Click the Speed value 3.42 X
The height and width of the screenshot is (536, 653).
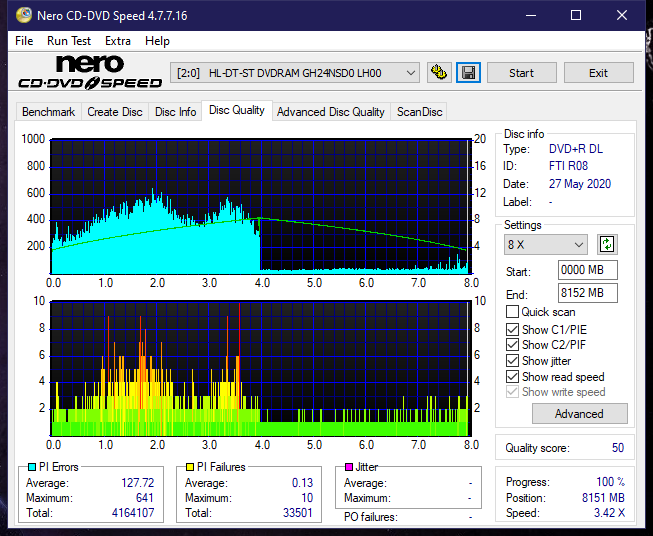point(609,513)
